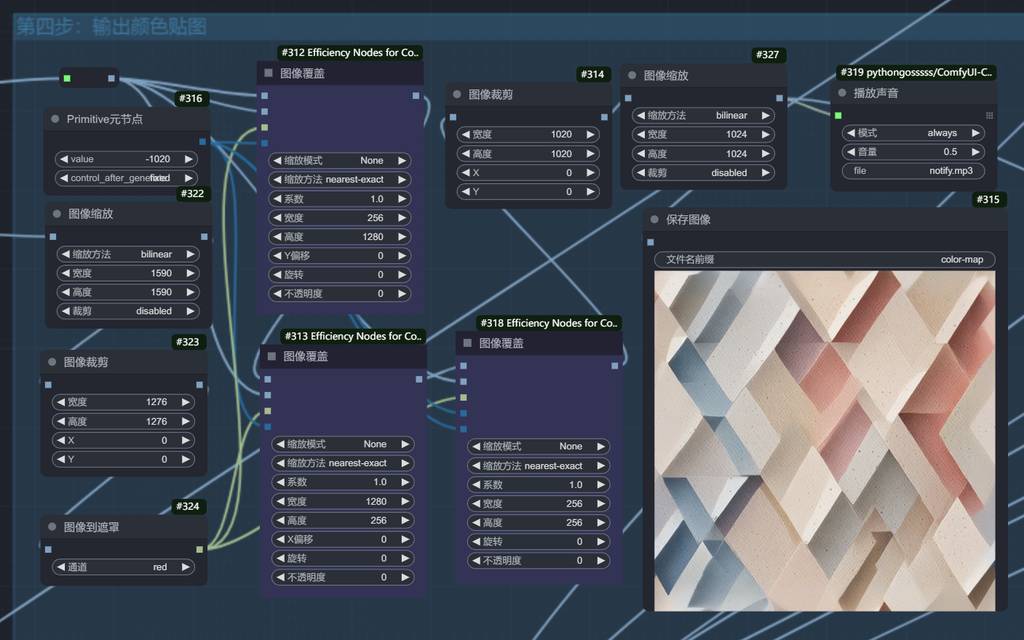Click the green socket on the small reroute node

pyautogui.click(x=67, y=78)
